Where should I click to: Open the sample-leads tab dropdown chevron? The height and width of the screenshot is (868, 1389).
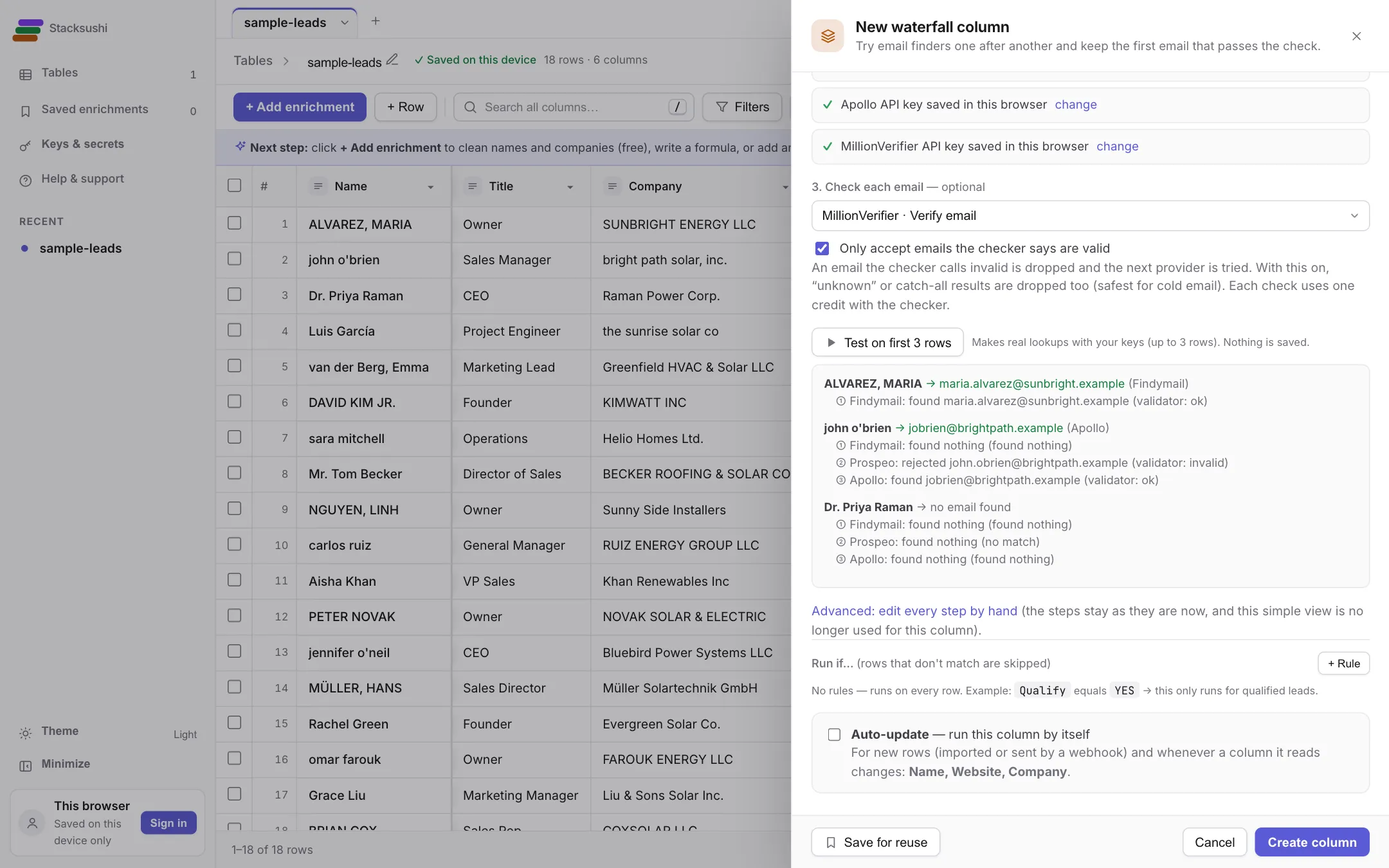[345, 23]
